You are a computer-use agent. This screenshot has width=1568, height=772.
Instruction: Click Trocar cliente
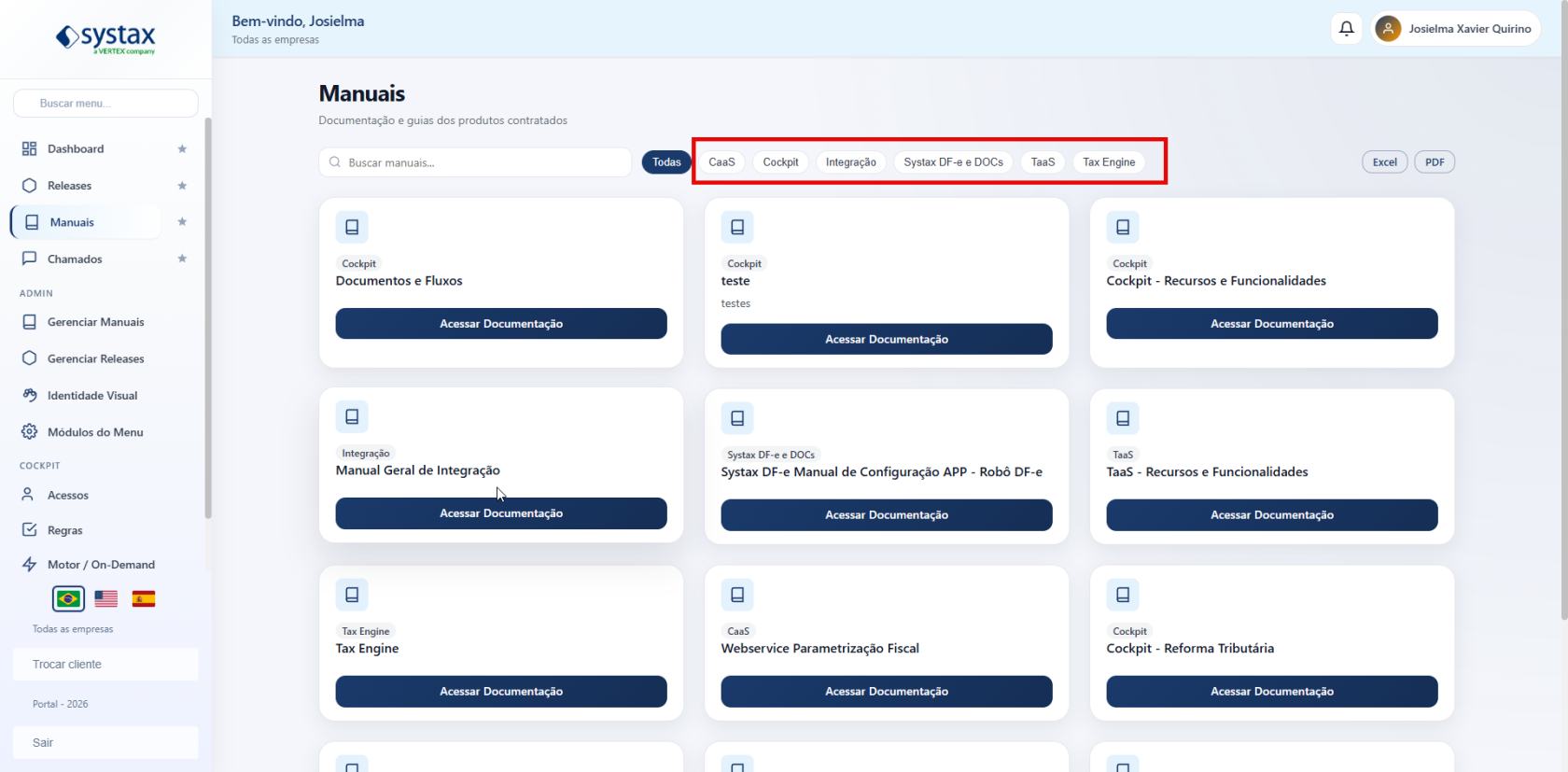tap(105, 665)
